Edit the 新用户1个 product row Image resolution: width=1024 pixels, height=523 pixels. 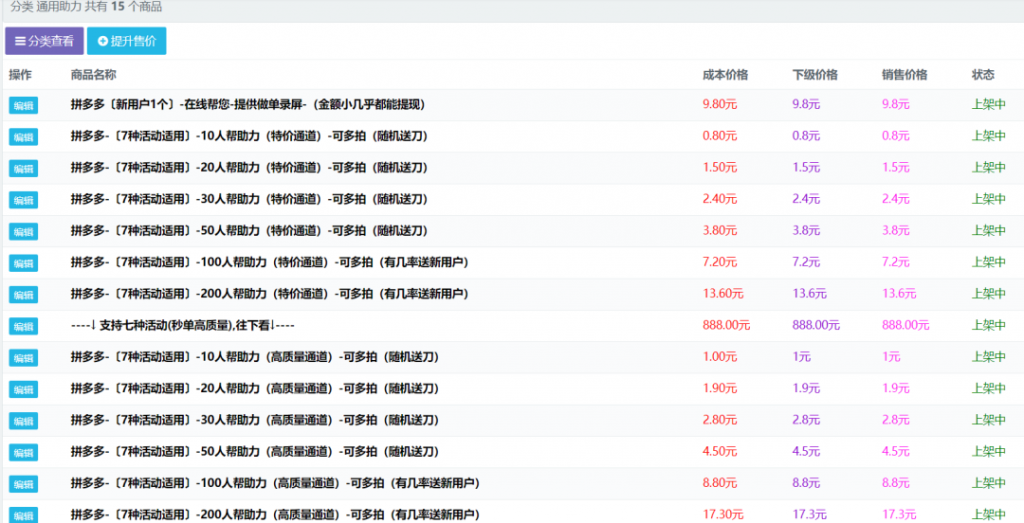click(x=24, y=105)
